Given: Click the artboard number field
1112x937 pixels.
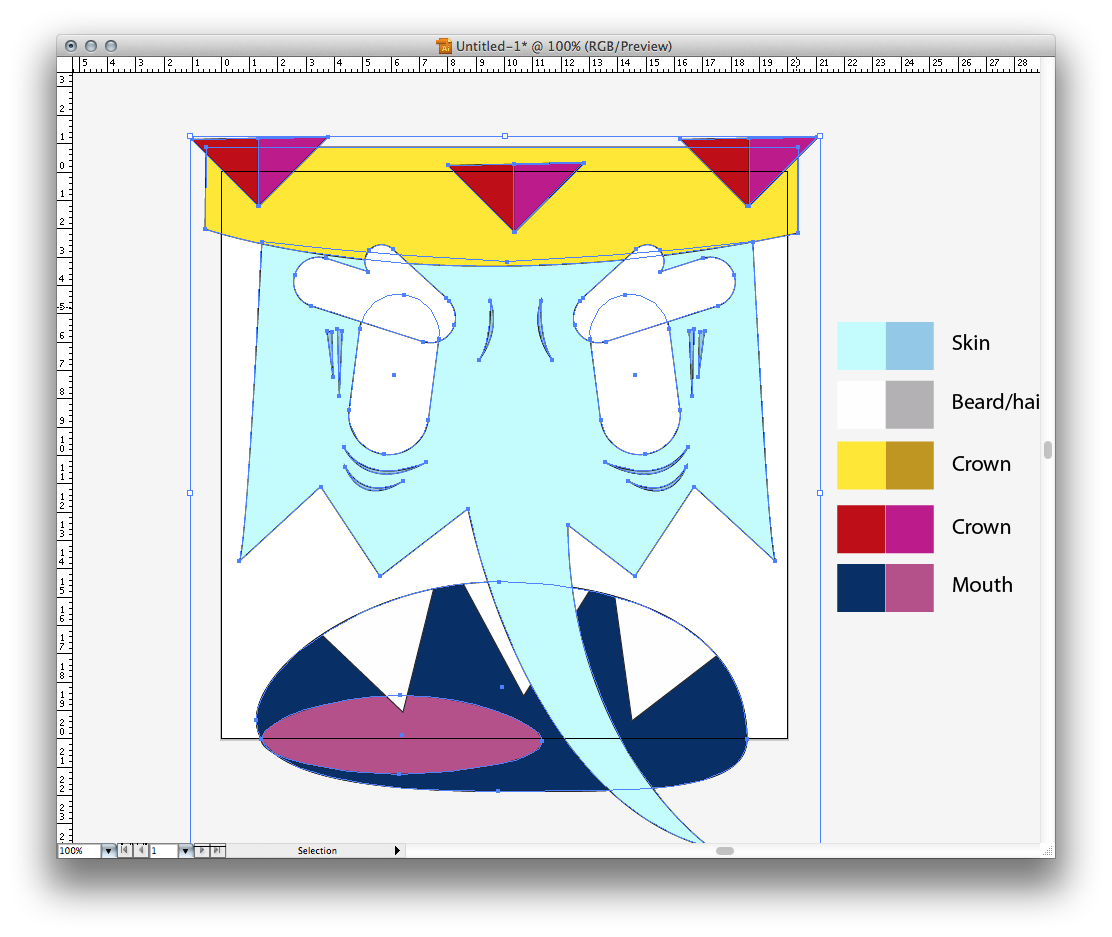Looking at the screenshot, I should 163,851.
